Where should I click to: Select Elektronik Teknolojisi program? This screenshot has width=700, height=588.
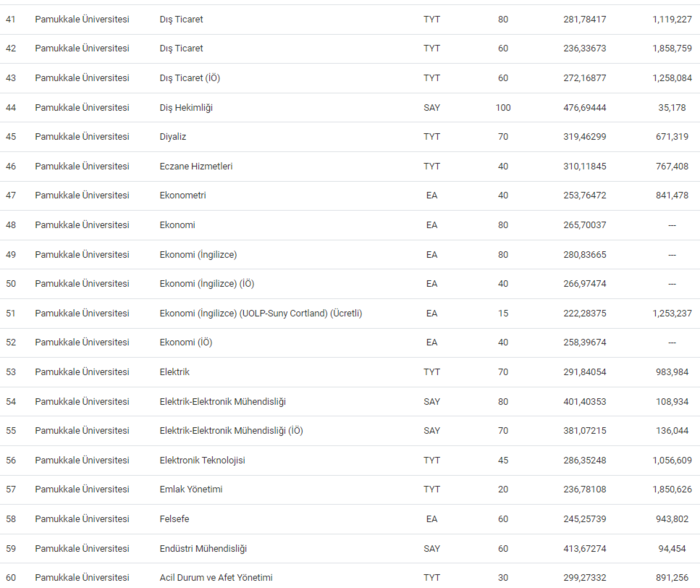tap(202, 460)
